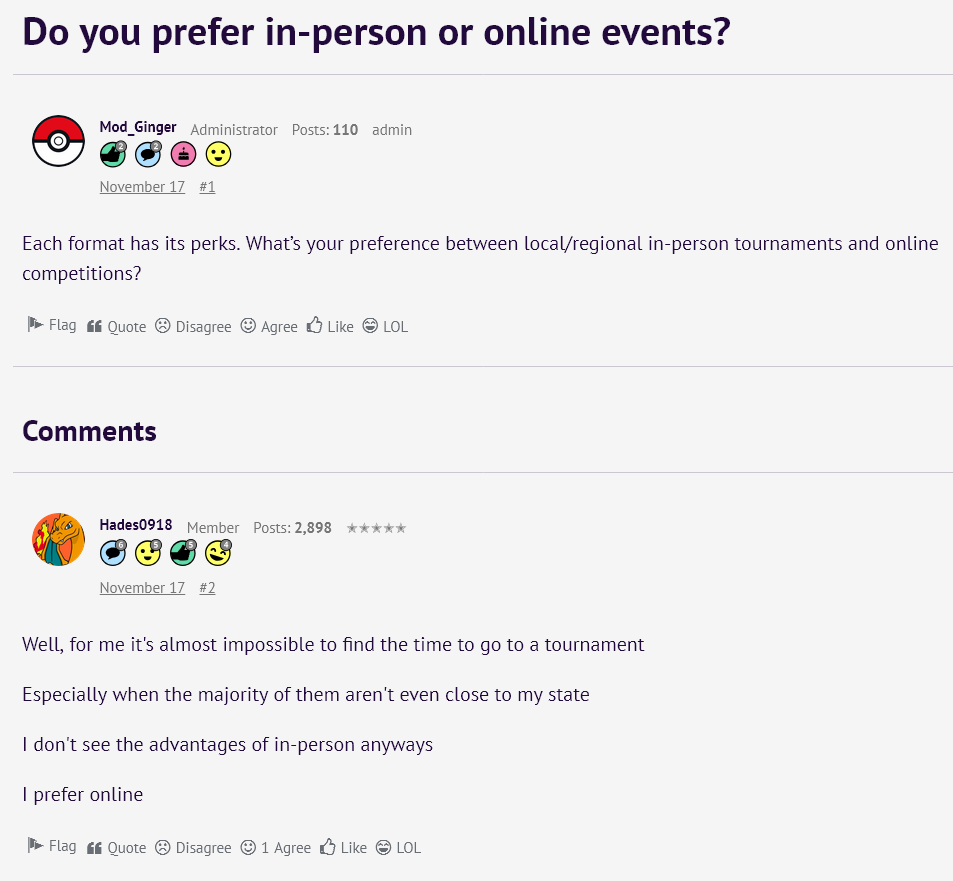Click the blue comment badge on Hades0918's profile
Screen dimensions: 953x881
(x=113, y=552)
